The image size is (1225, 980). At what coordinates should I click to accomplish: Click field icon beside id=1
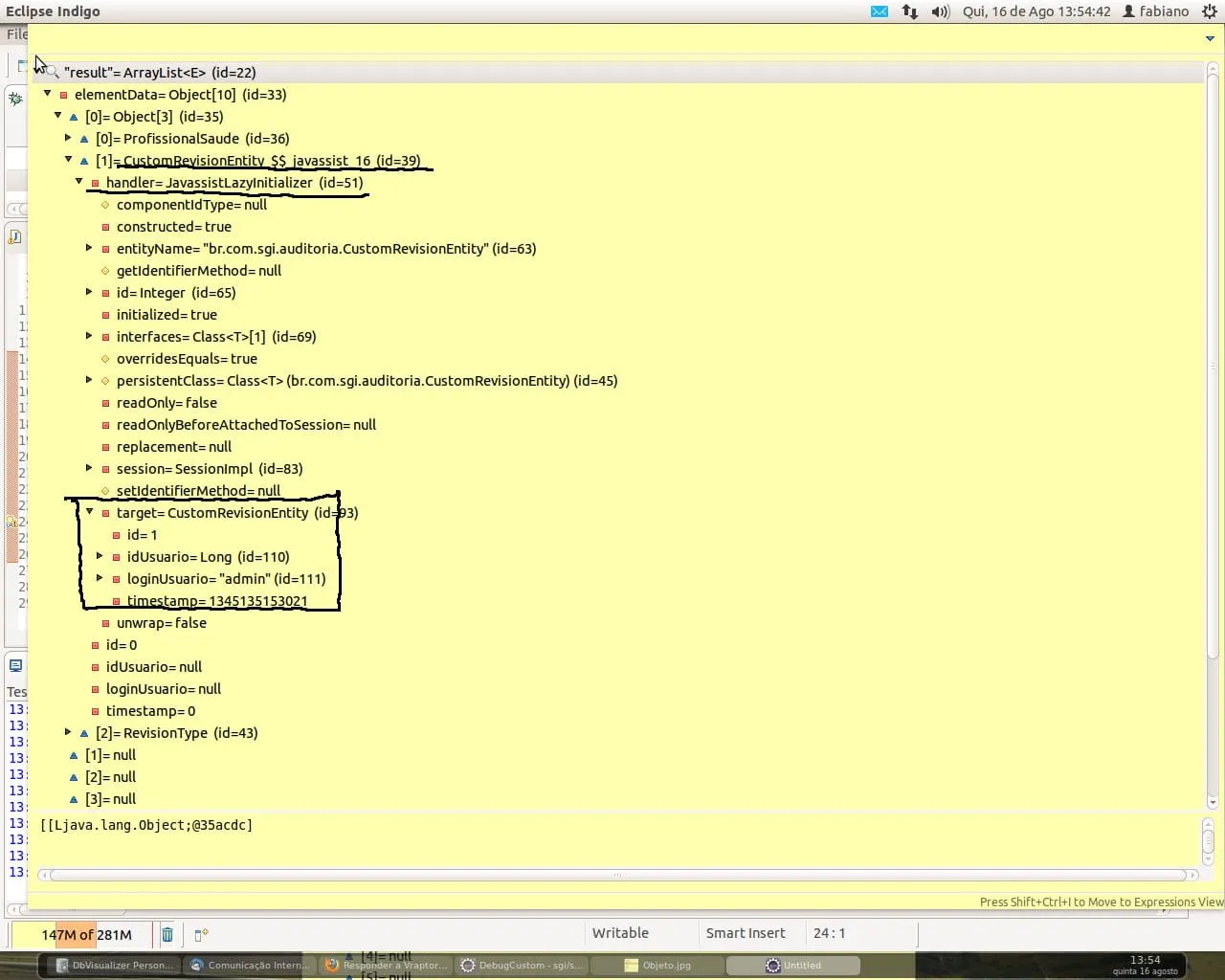(117, 535)
